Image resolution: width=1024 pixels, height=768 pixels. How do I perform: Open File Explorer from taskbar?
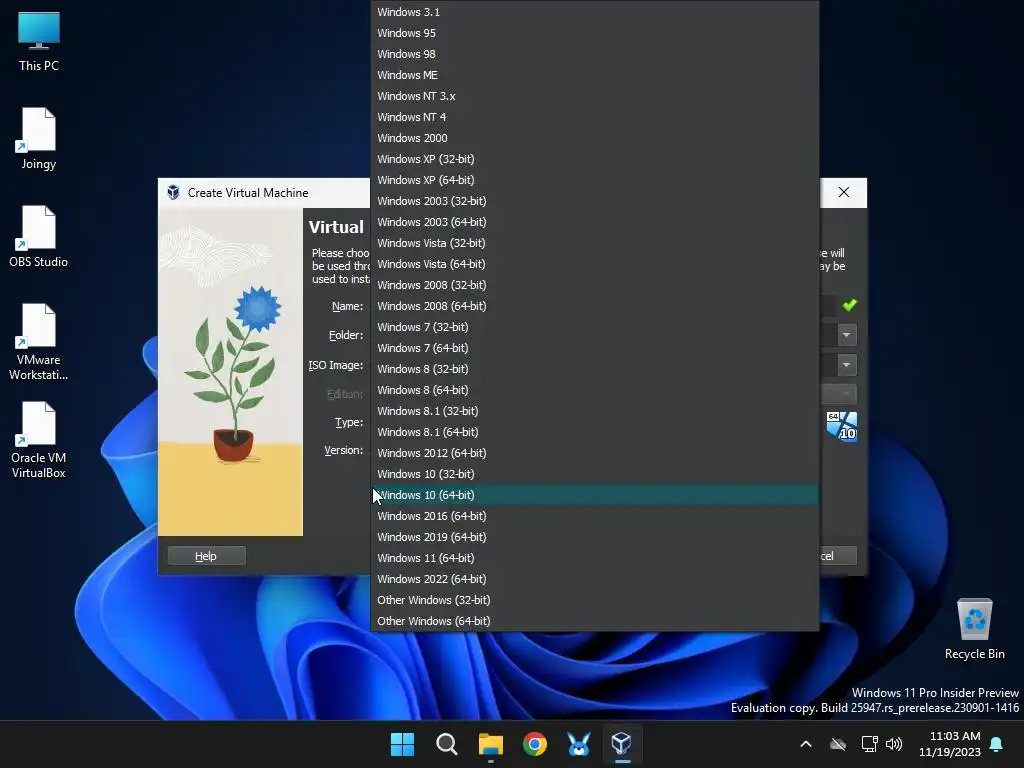pos(490,744)
